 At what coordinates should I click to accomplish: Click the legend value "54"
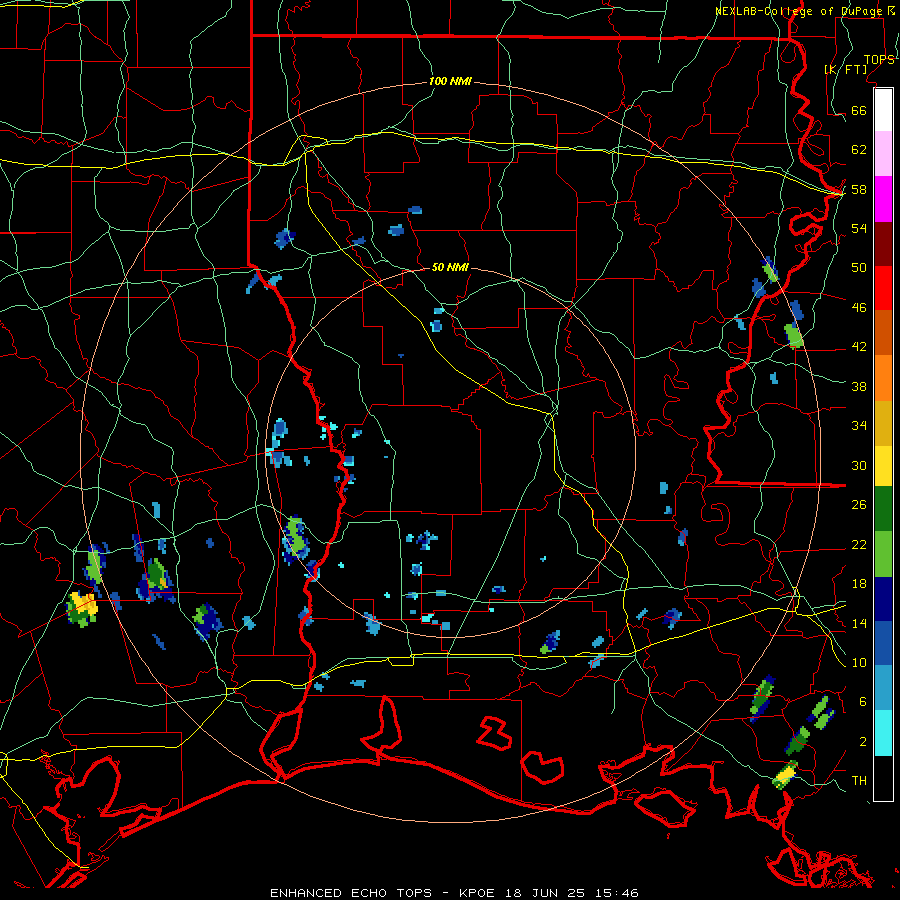(859, 228)
